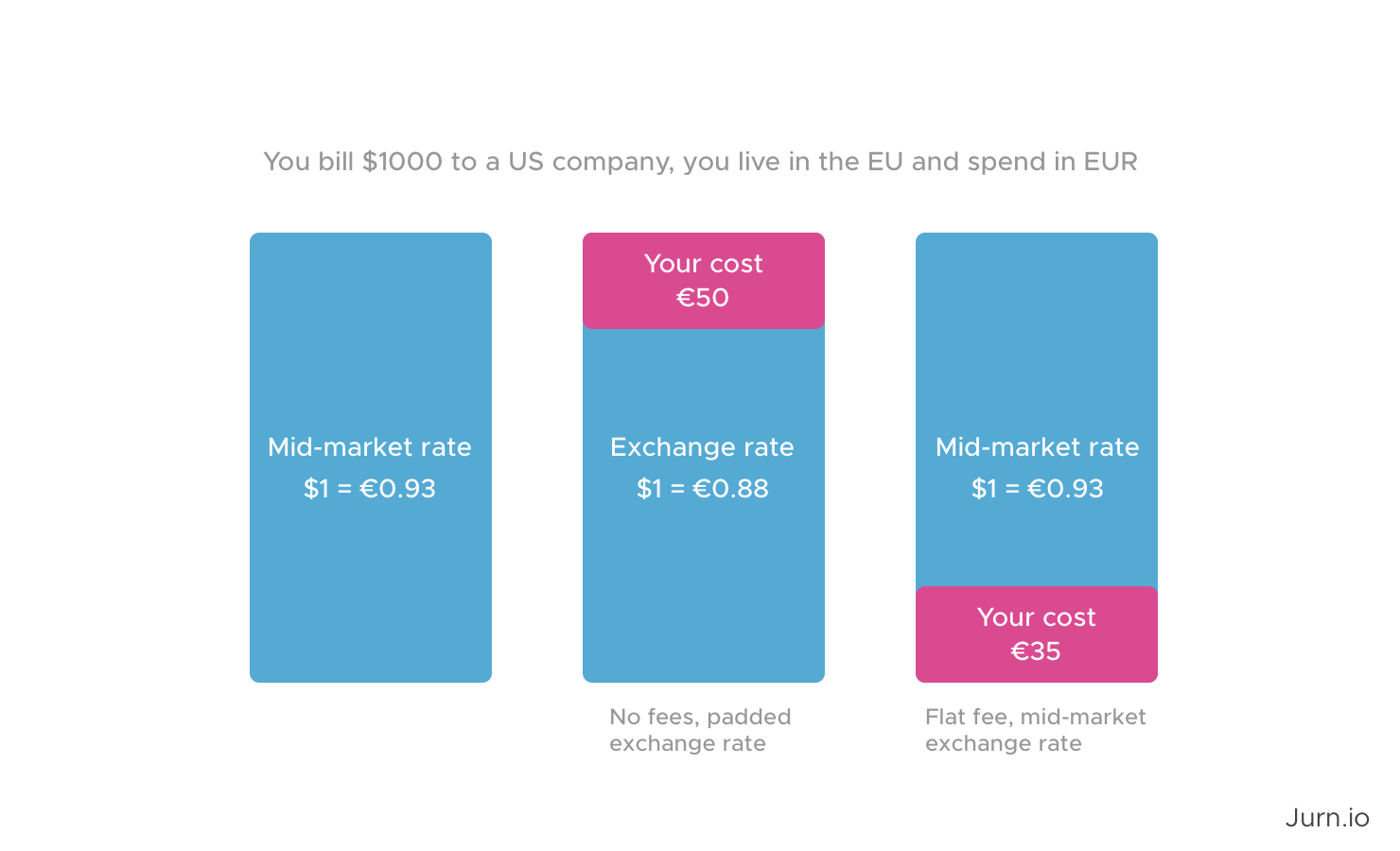1400x851 pixels.
Task: Click "$1 = €0.93" above the €35 cost
Action: coord(1037,489)
